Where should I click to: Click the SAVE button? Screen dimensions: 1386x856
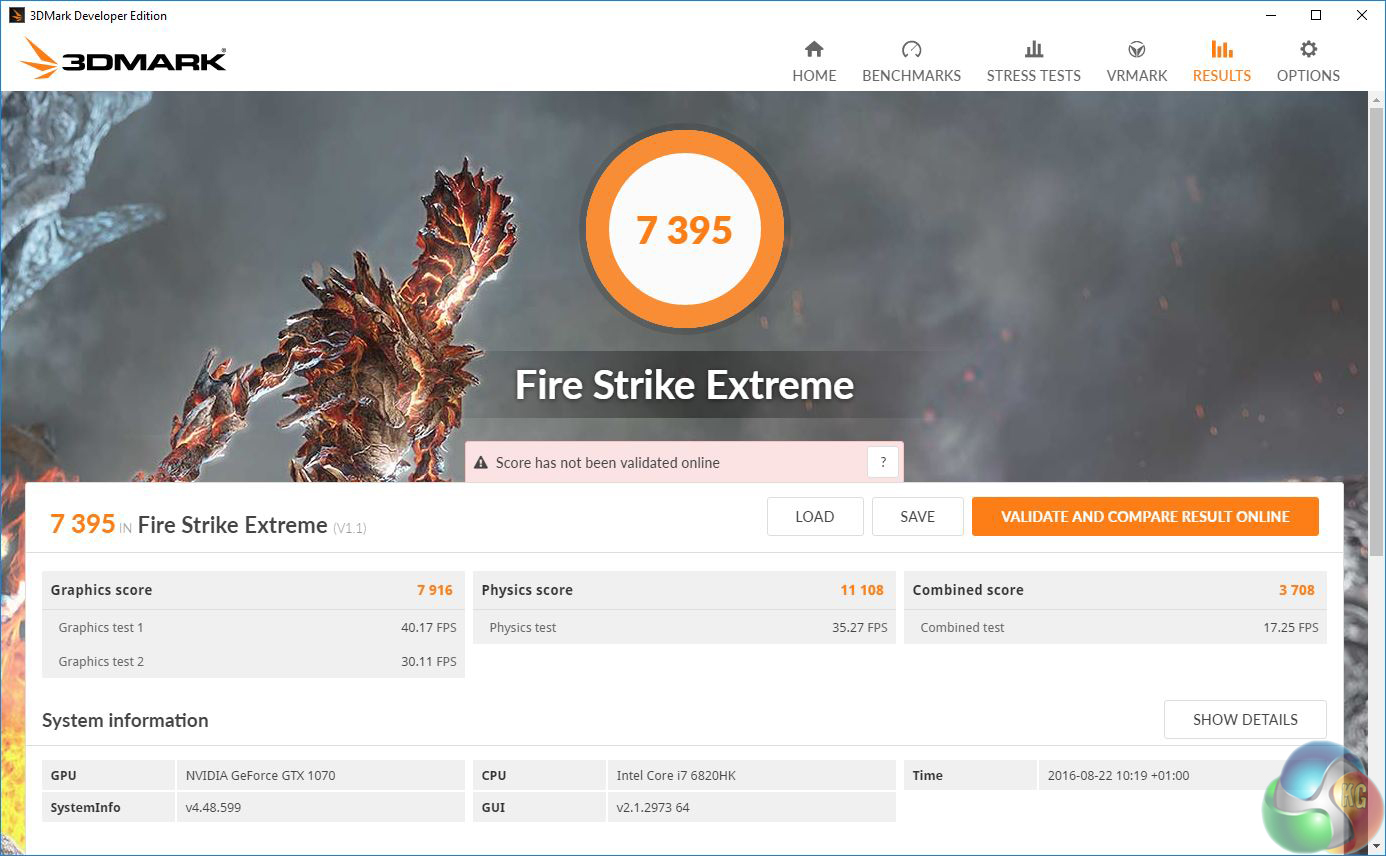[917, 517]
